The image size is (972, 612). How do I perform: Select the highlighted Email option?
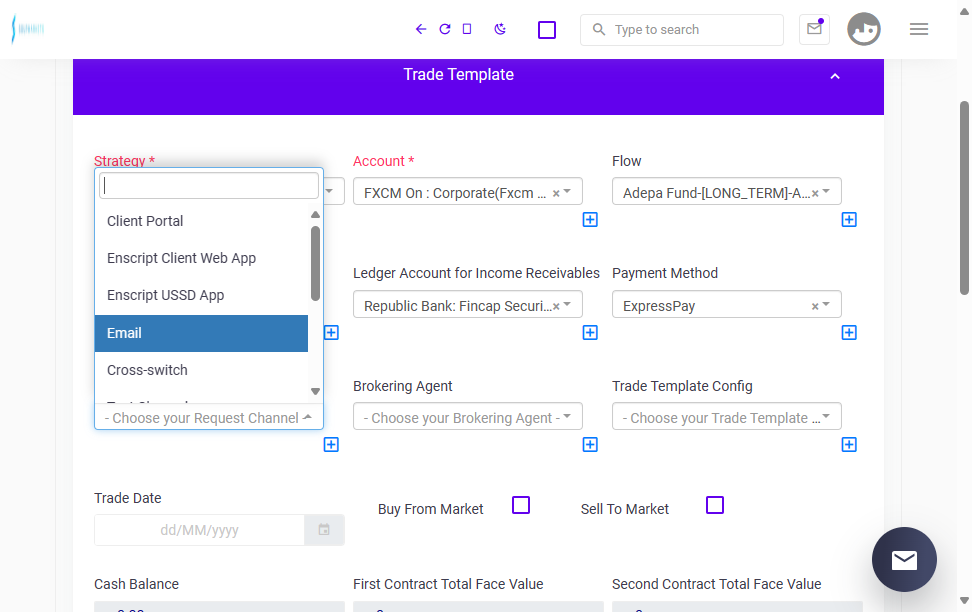tap(201, 334)
